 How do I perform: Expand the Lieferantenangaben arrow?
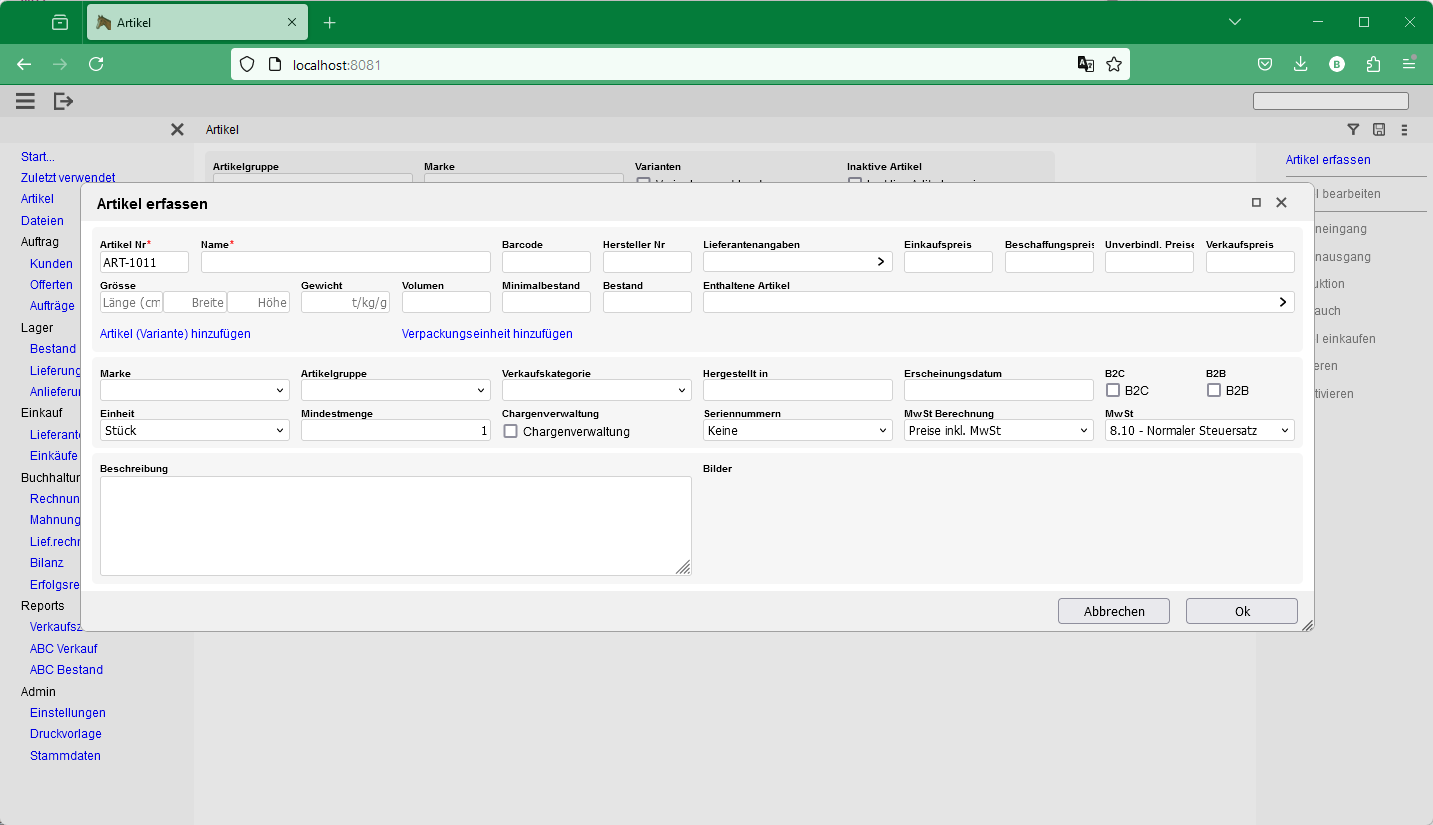[880, 262]
